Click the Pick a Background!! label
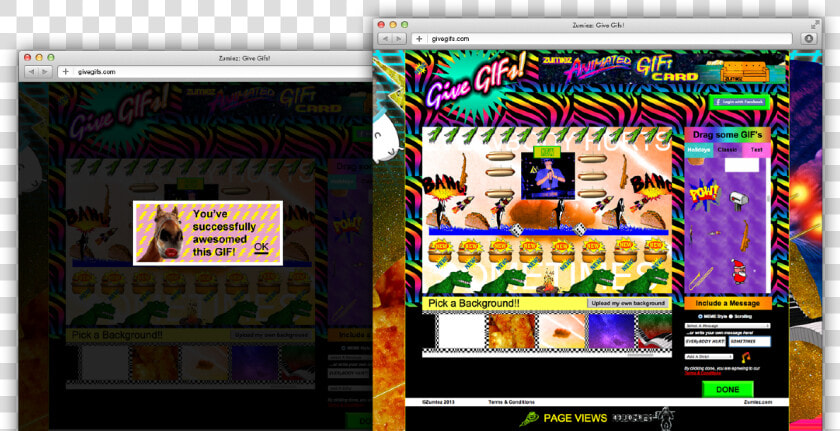 pos(474,304)
